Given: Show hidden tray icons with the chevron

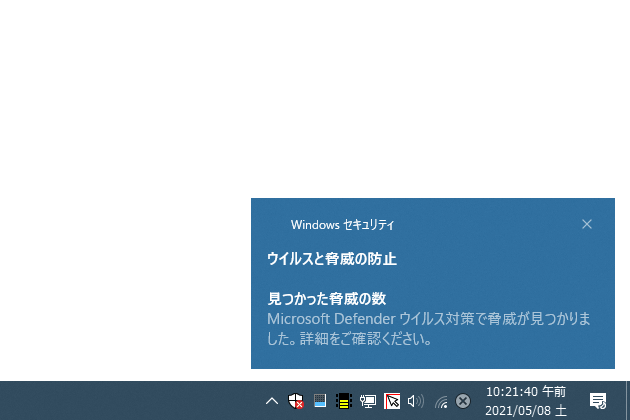Looking at the screenshot, I should (x=272, y=401).
